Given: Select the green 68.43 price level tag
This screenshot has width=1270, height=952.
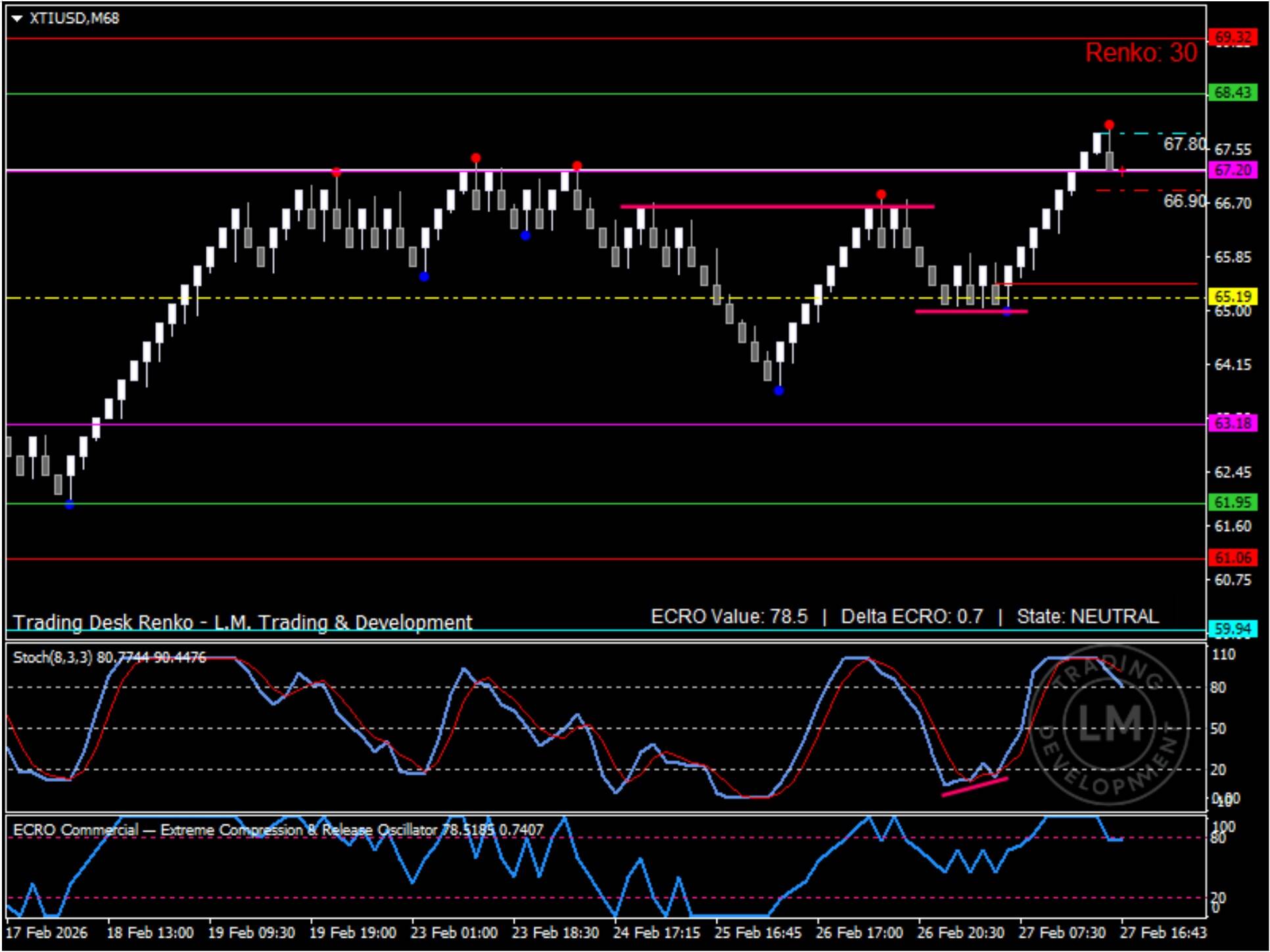Looking at the screenshot, I should (1233, 93).
